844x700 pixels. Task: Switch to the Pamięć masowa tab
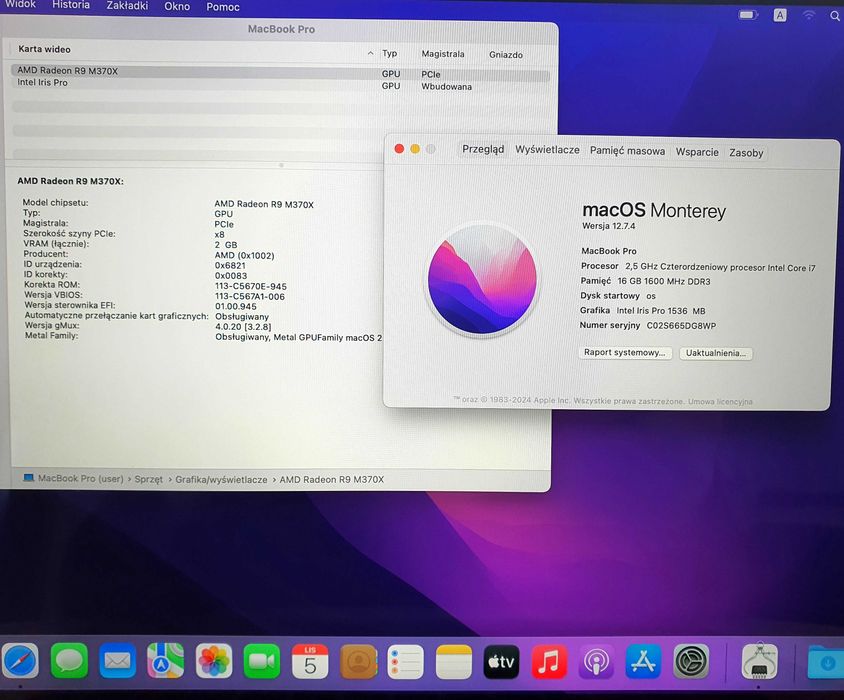pos(628,151)
